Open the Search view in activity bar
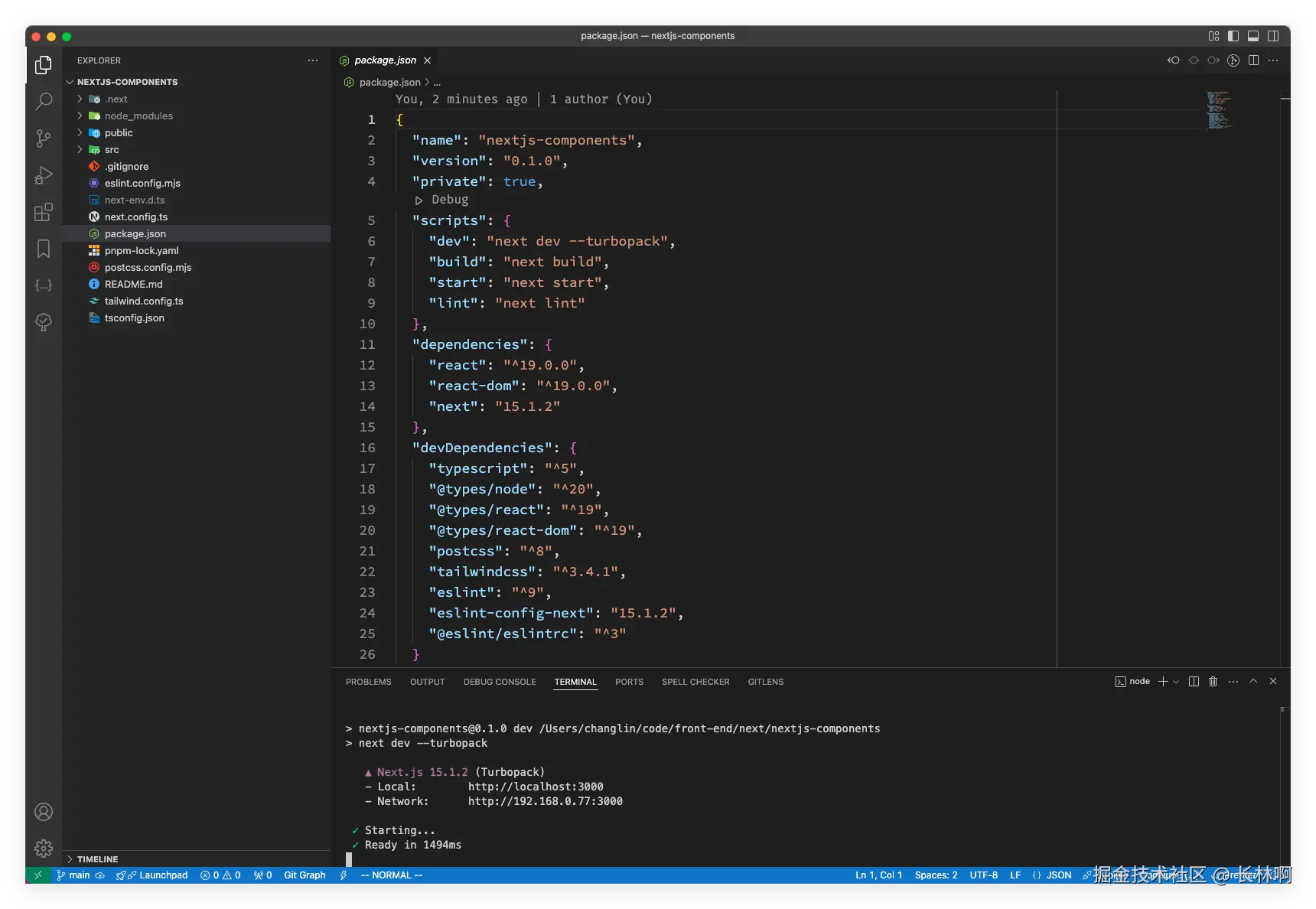Screen dimensions: 1316x909 [x=44, y=101]
